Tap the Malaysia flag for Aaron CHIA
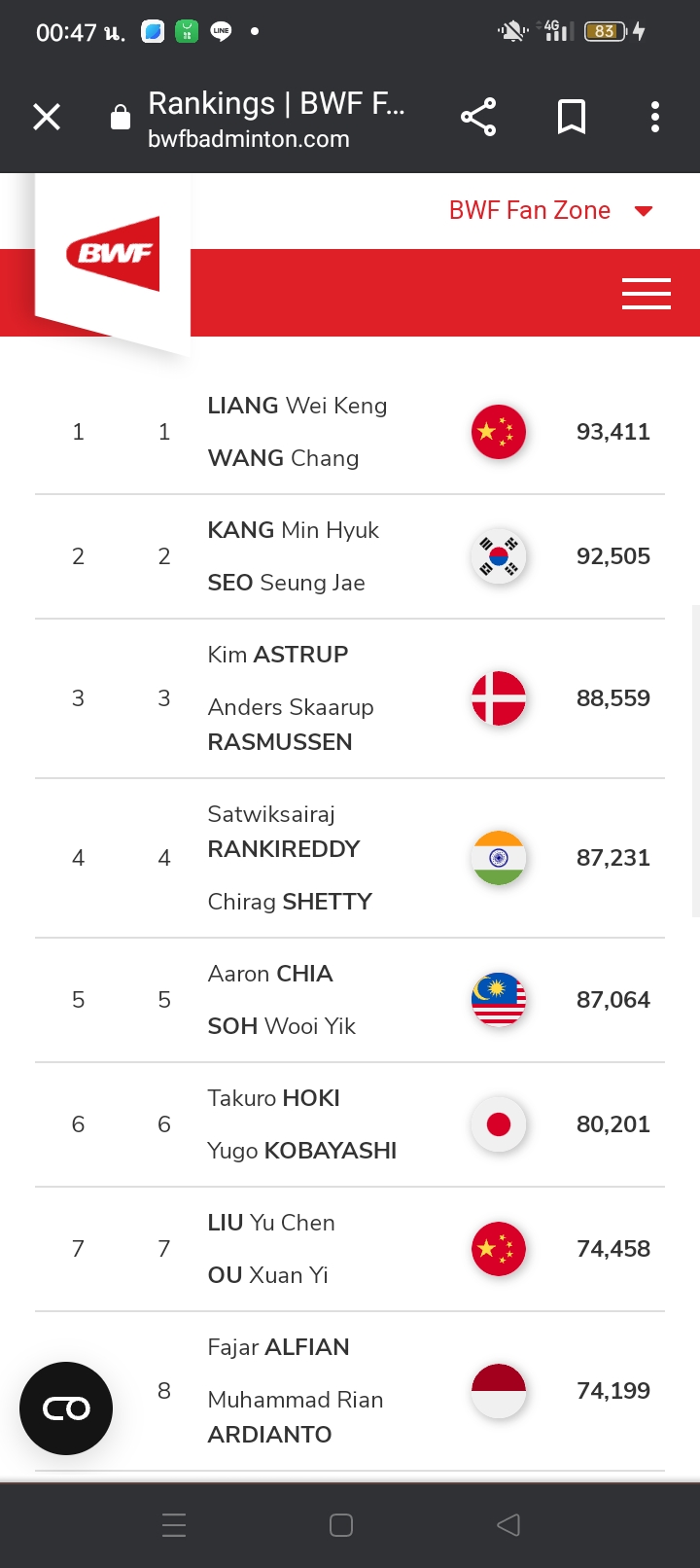Image resolution: width=700 pixels, height=1568 pixels. (x=499, y=1000)
